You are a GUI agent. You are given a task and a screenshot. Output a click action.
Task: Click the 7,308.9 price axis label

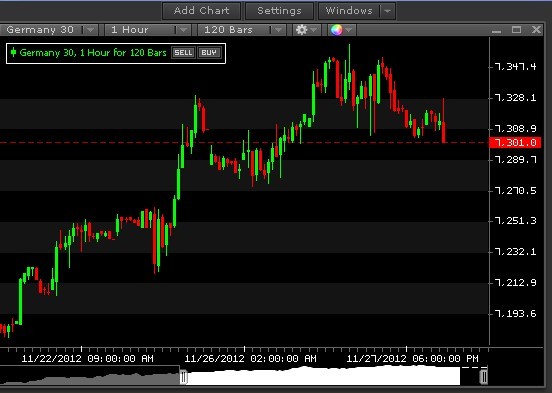click(x=515, y=129)
